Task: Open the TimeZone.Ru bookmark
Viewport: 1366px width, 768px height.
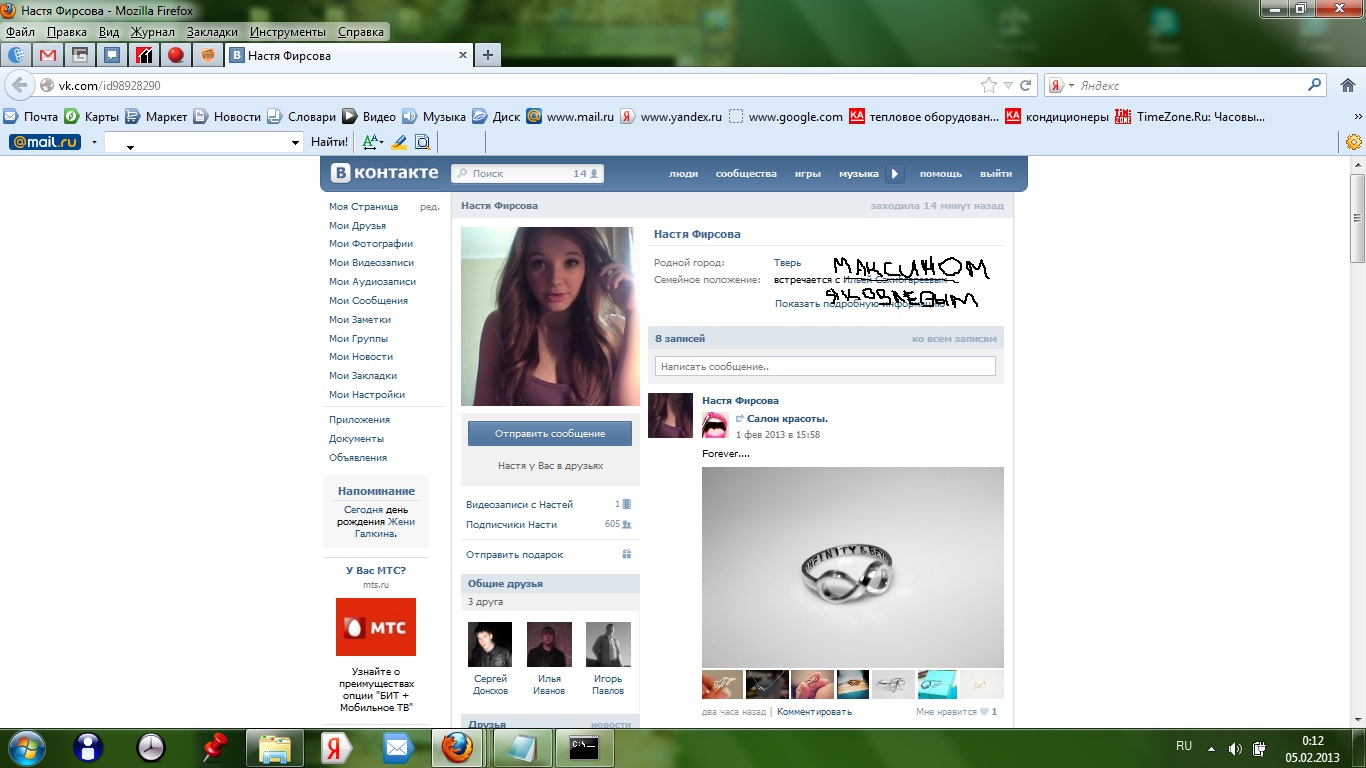Action: pyautogui.click(x=1190, y=116)
